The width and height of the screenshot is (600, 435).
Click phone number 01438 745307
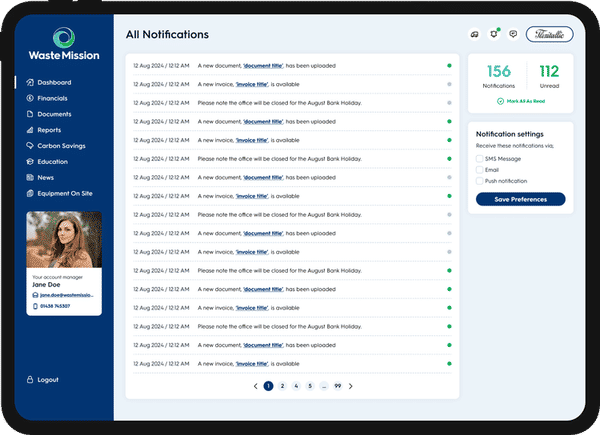coord(55,306)
